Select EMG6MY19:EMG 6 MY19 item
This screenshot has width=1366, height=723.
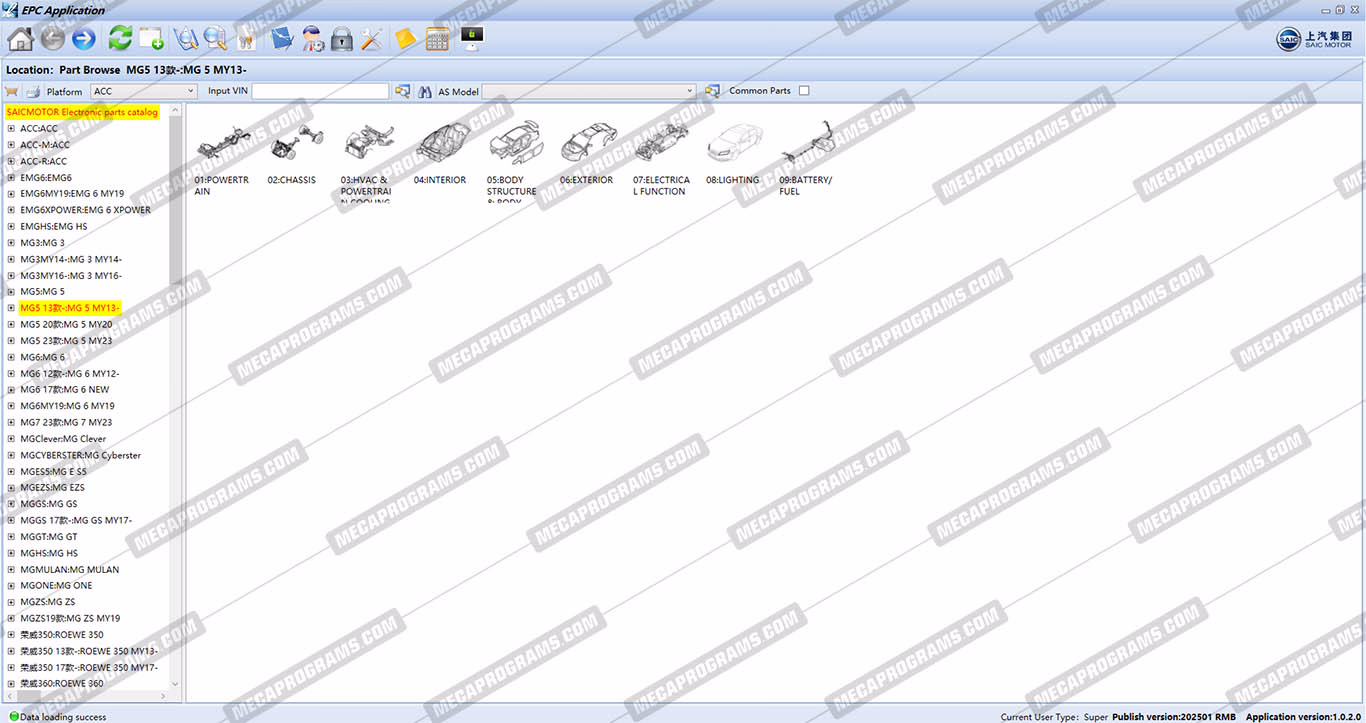(72, 194)
